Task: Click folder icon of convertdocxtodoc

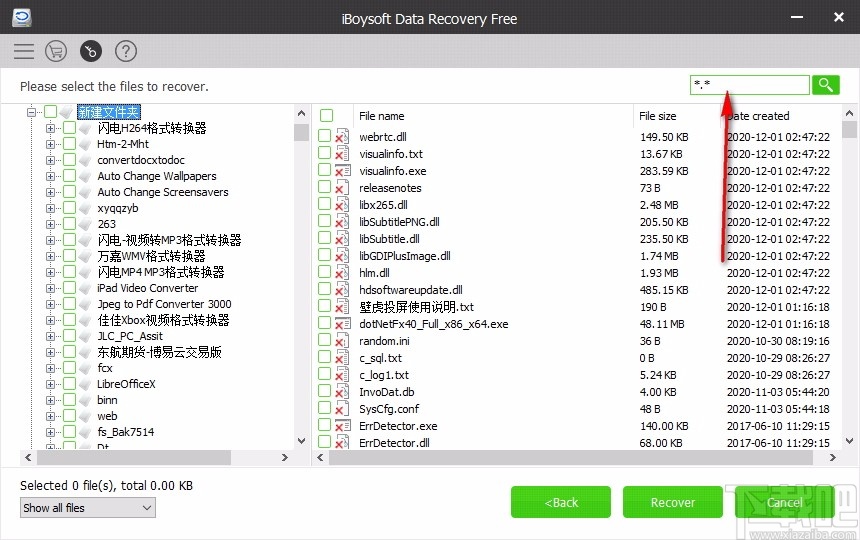Action: 85,160
